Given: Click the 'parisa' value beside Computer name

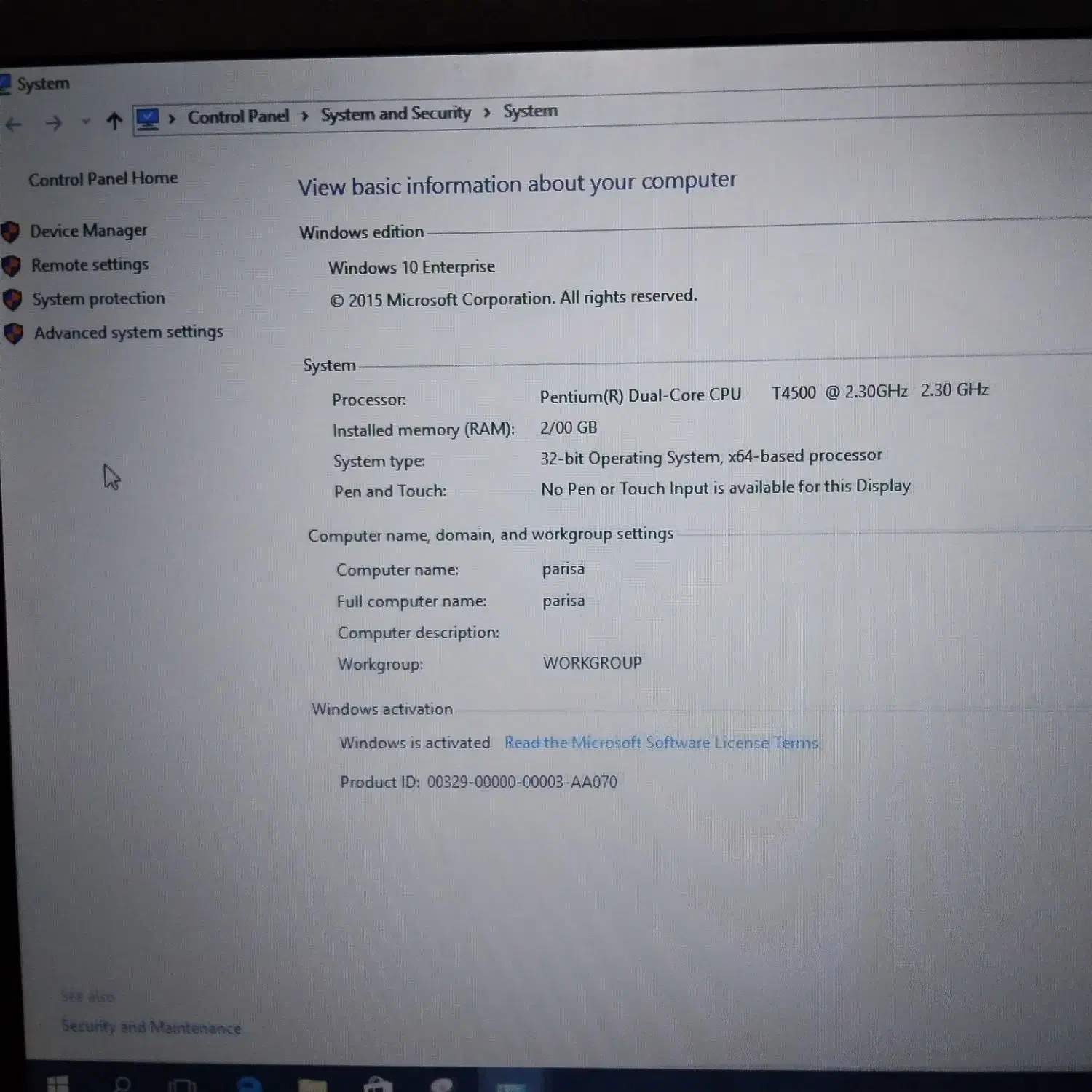Looking at the screenshot, I should click(x=563, y=569).
